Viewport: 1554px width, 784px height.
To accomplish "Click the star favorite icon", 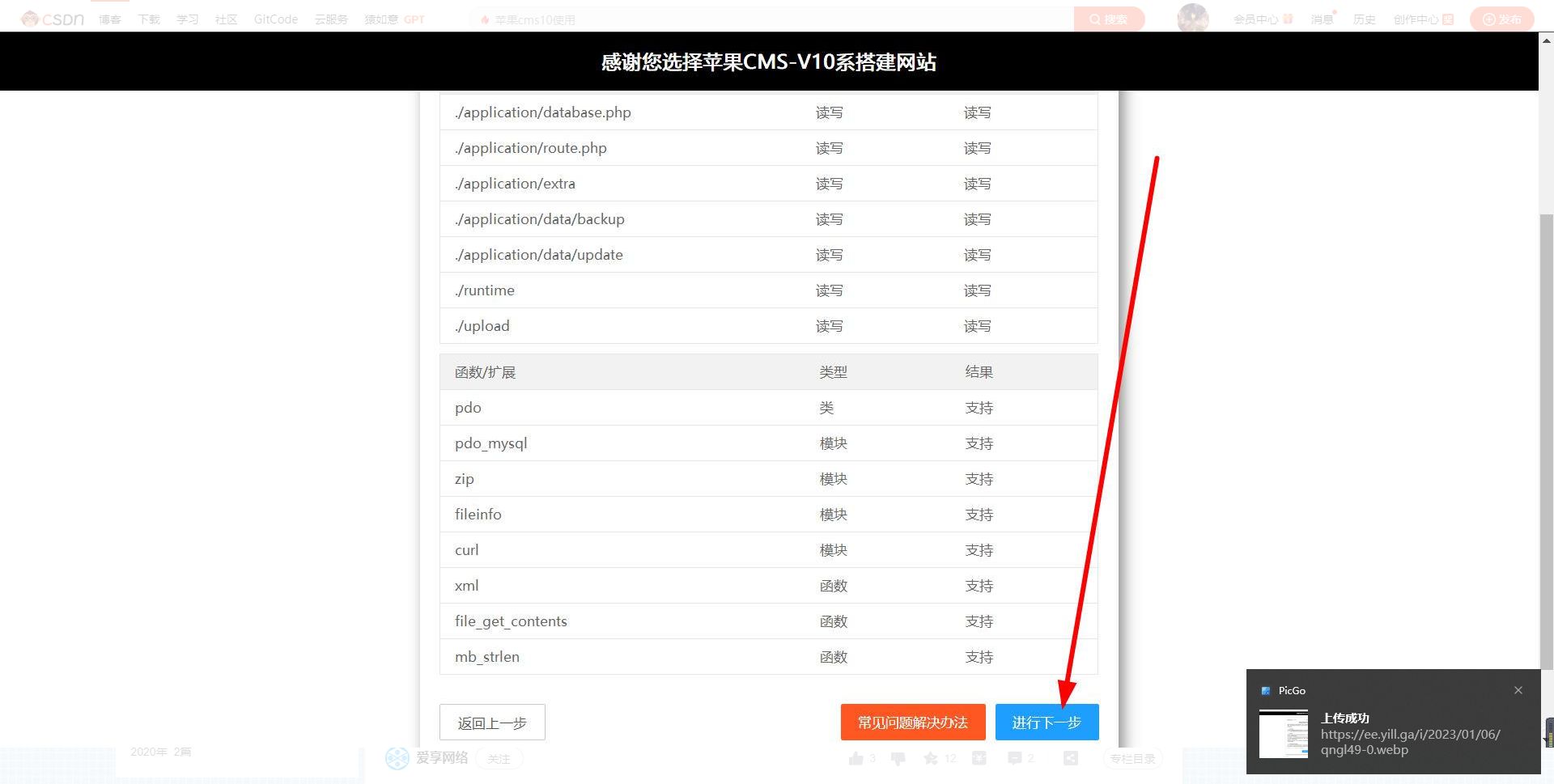I will click(931, 758).
